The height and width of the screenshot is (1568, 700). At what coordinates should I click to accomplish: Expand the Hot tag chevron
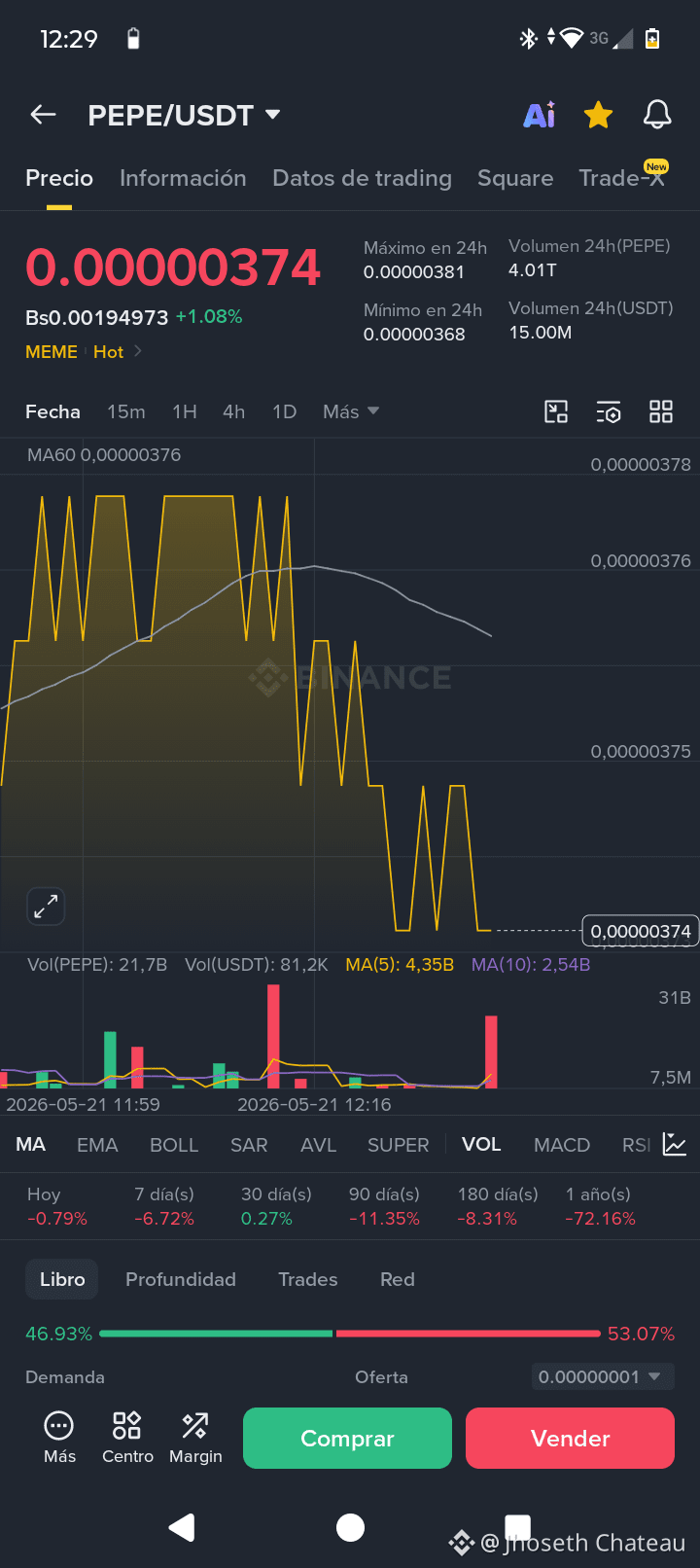pos(138,351)
